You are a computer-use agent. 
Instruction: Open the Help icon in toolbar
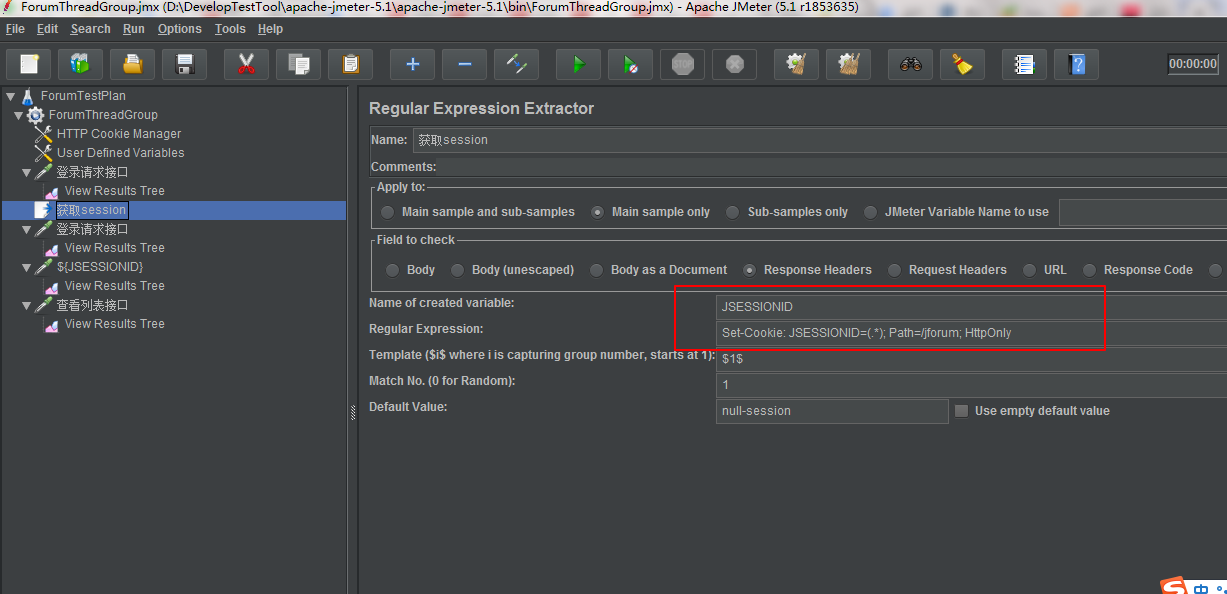(x=1076, y=64)
